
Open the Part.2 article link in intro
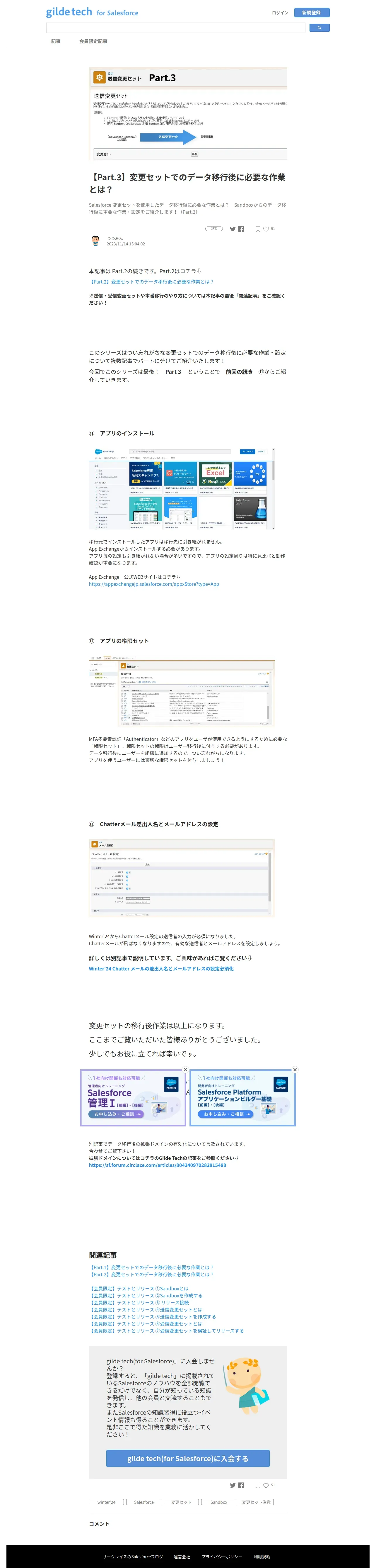pos(151,282)
